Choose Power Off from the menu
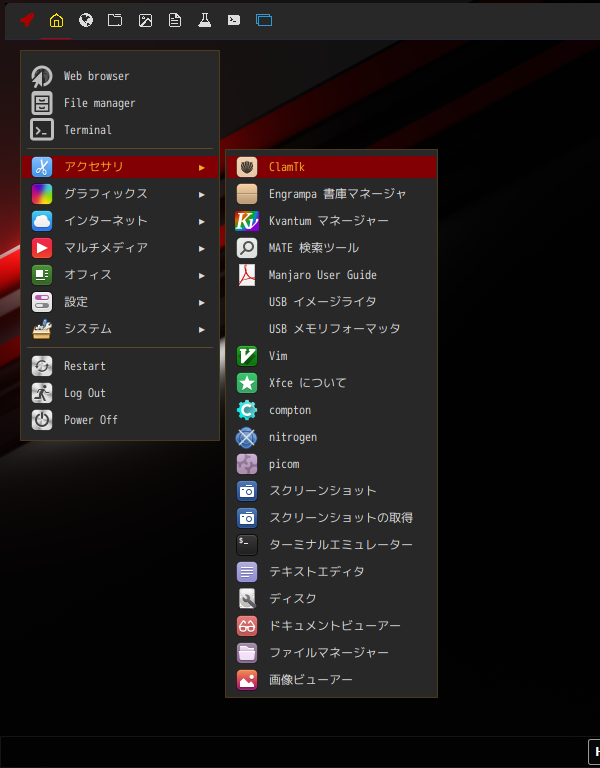The width and height of the screenshot is (600, 768). [x=120, y=420]
